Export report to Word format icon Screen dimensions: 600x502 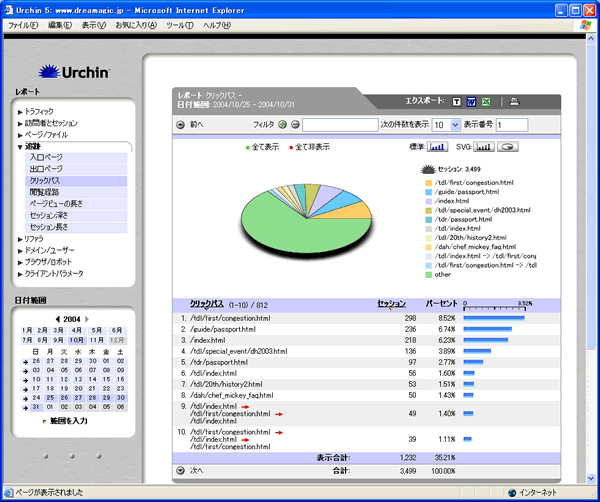[x=471, y=102]
